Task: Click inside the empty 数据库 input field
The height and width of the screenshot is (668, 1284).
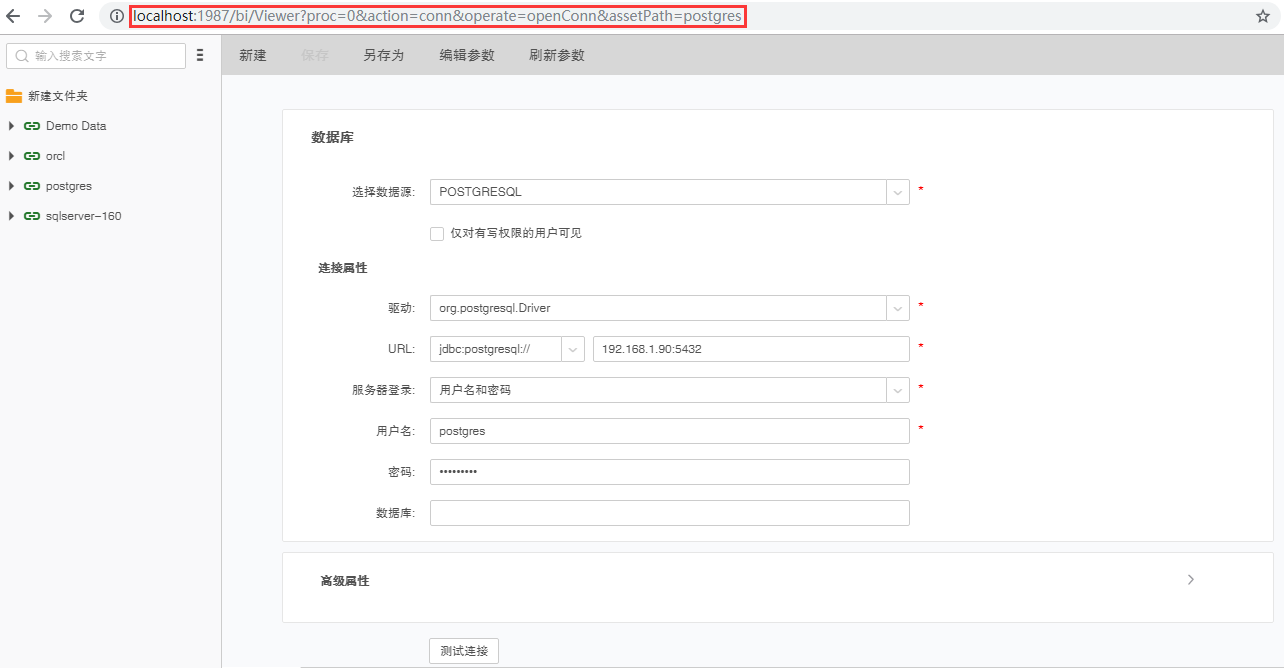Action: (x=668, y=512)
